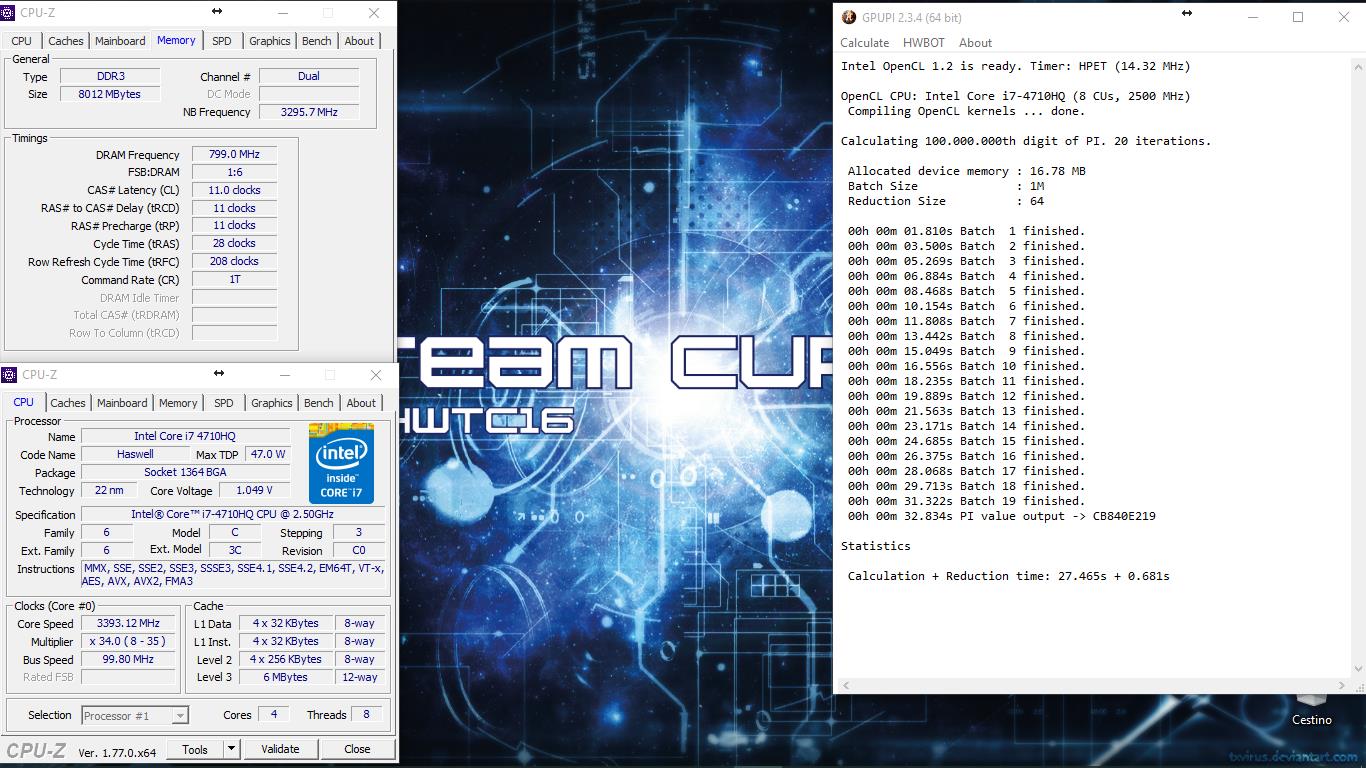Maximize the GPUPI window

(x=1298, y=17)
